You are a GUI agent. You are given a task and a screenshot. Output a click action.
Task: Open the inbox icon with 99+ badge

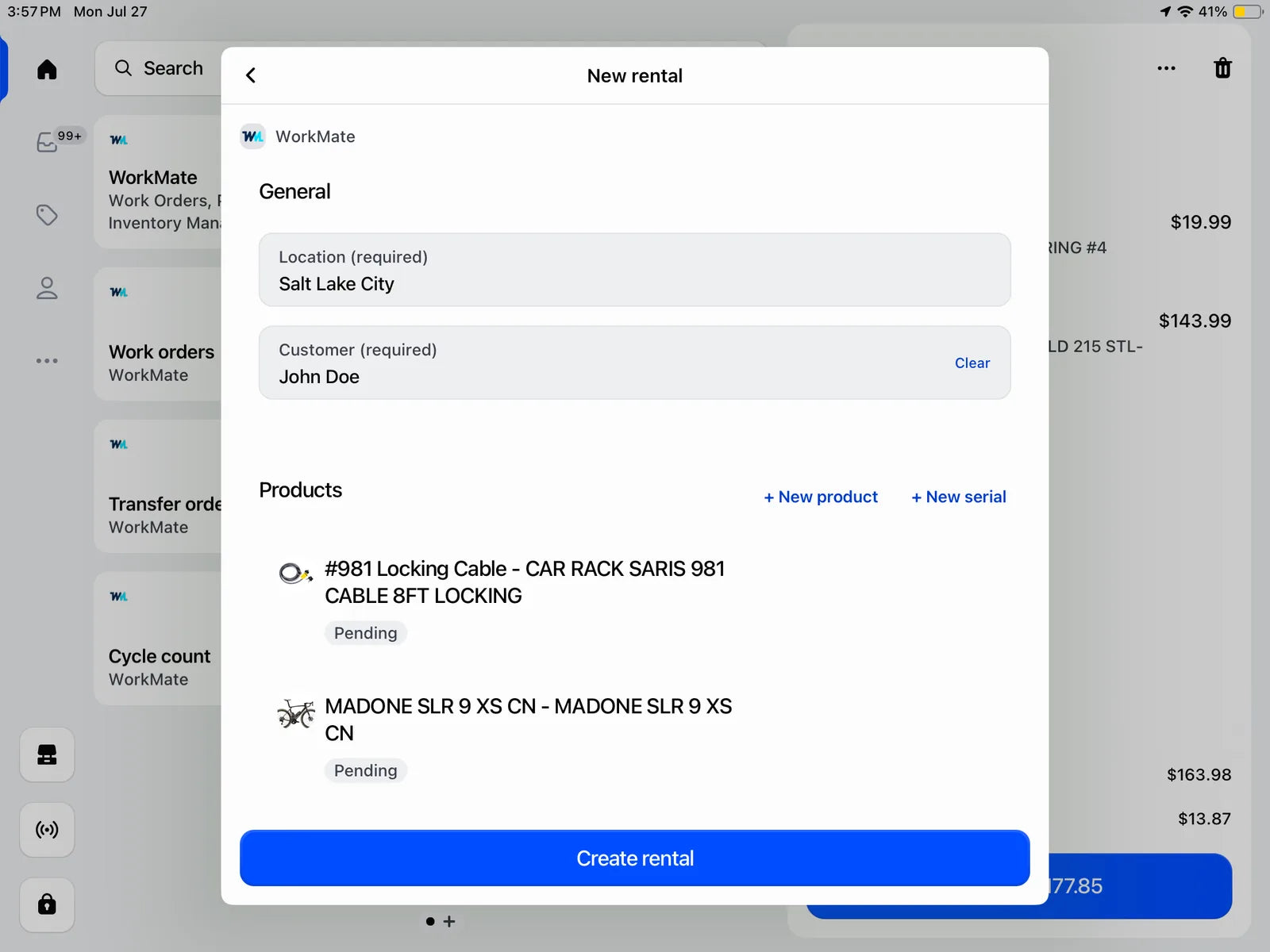[x=48, y=142]
